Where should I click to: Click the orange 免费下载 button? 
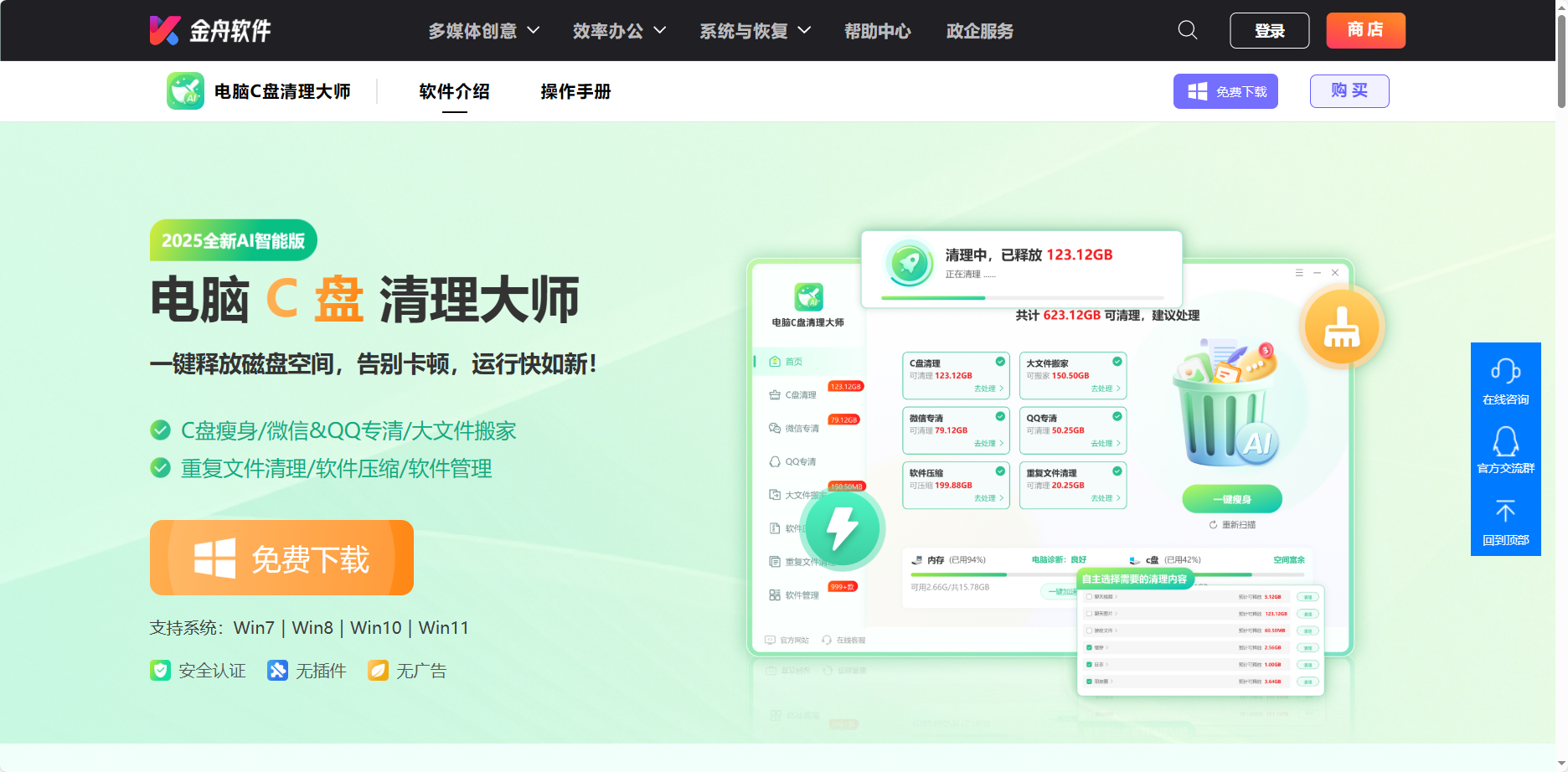click(281, 558)
